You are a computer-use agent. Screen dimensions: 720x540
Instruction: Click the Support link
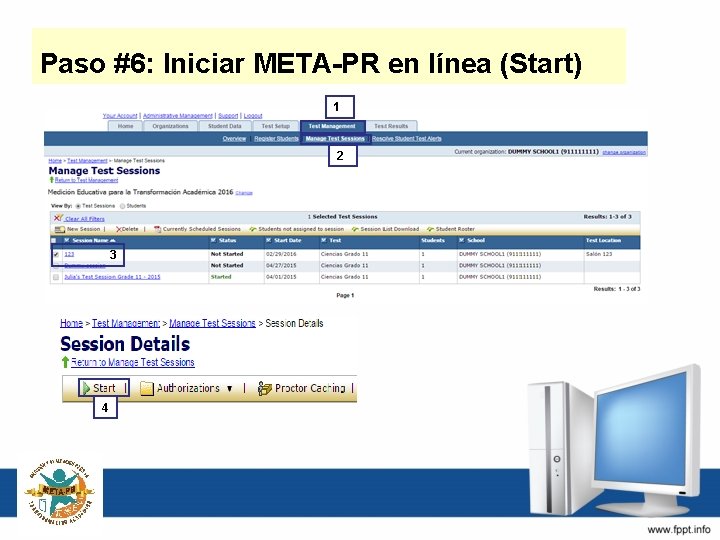(x=228, y=116)
